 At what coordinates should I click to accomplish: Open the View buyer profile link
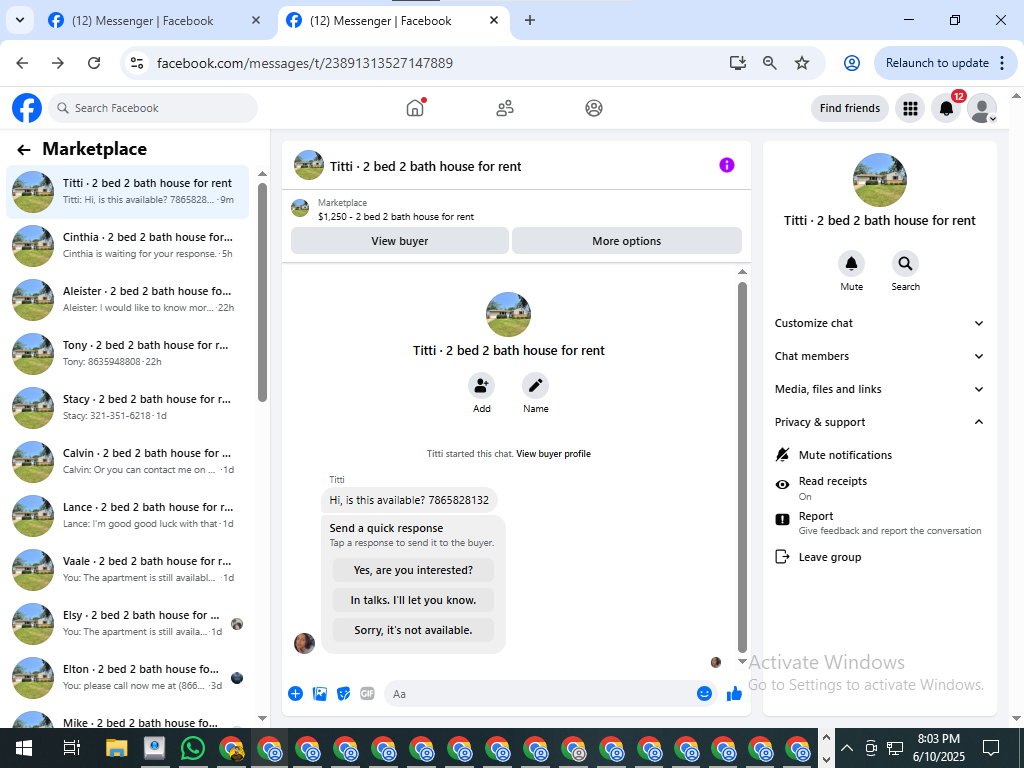[x=553, y=454]
